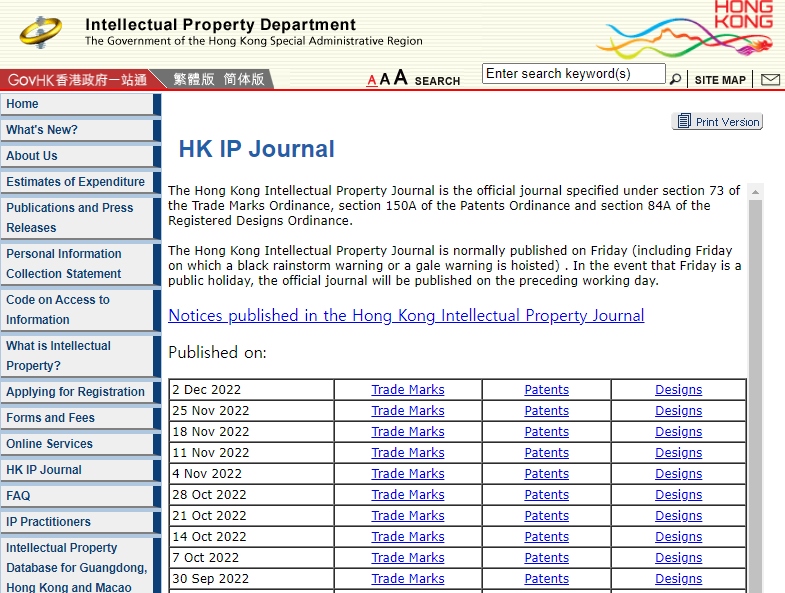This screenshot has height=593, width=785.
Task: Click the Print Version button
Action: 717,121
